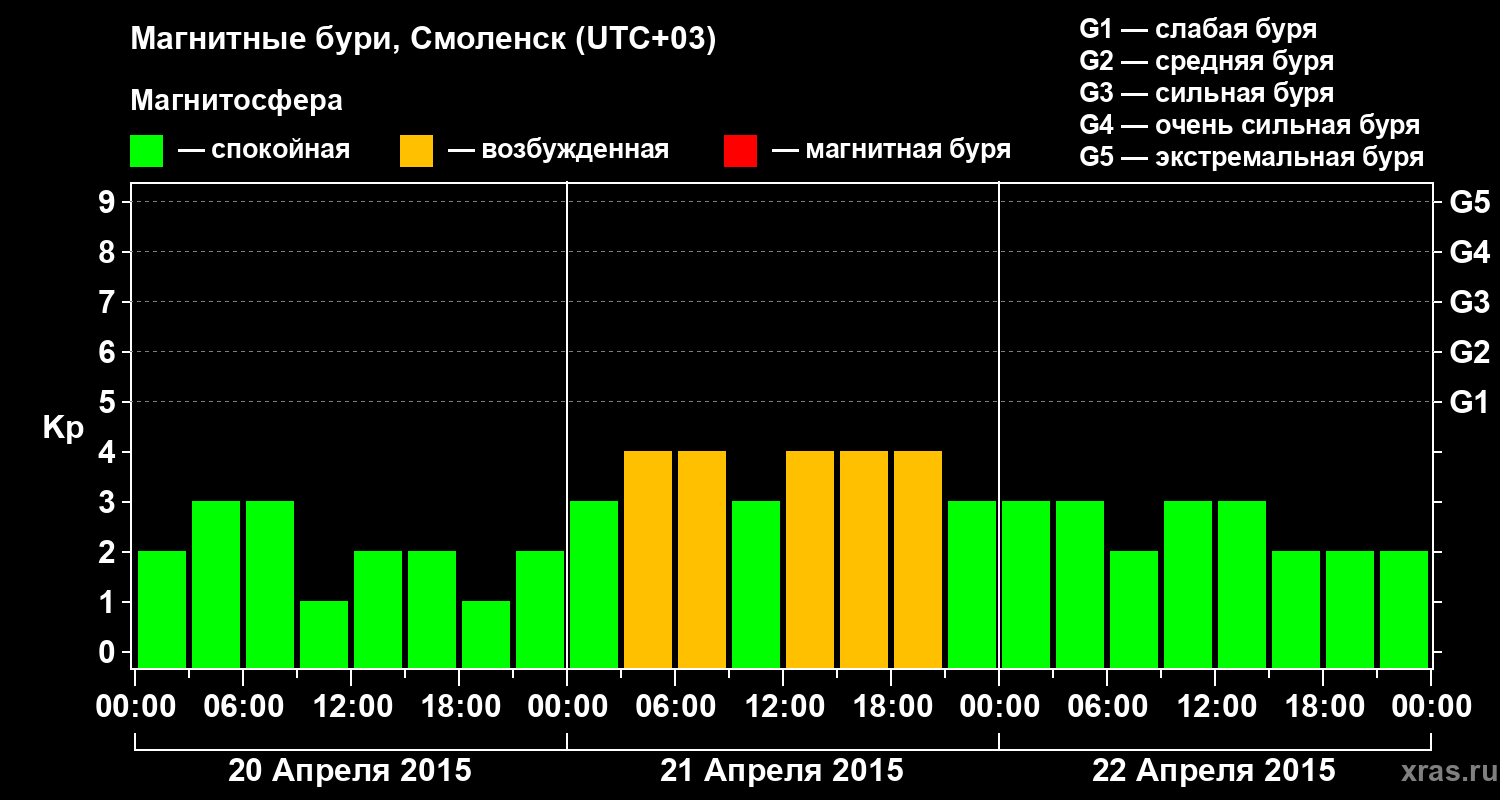The image size is (1500, 800).
Task: Click the '0' value on the Kp axis
Action: pos(109,652)
